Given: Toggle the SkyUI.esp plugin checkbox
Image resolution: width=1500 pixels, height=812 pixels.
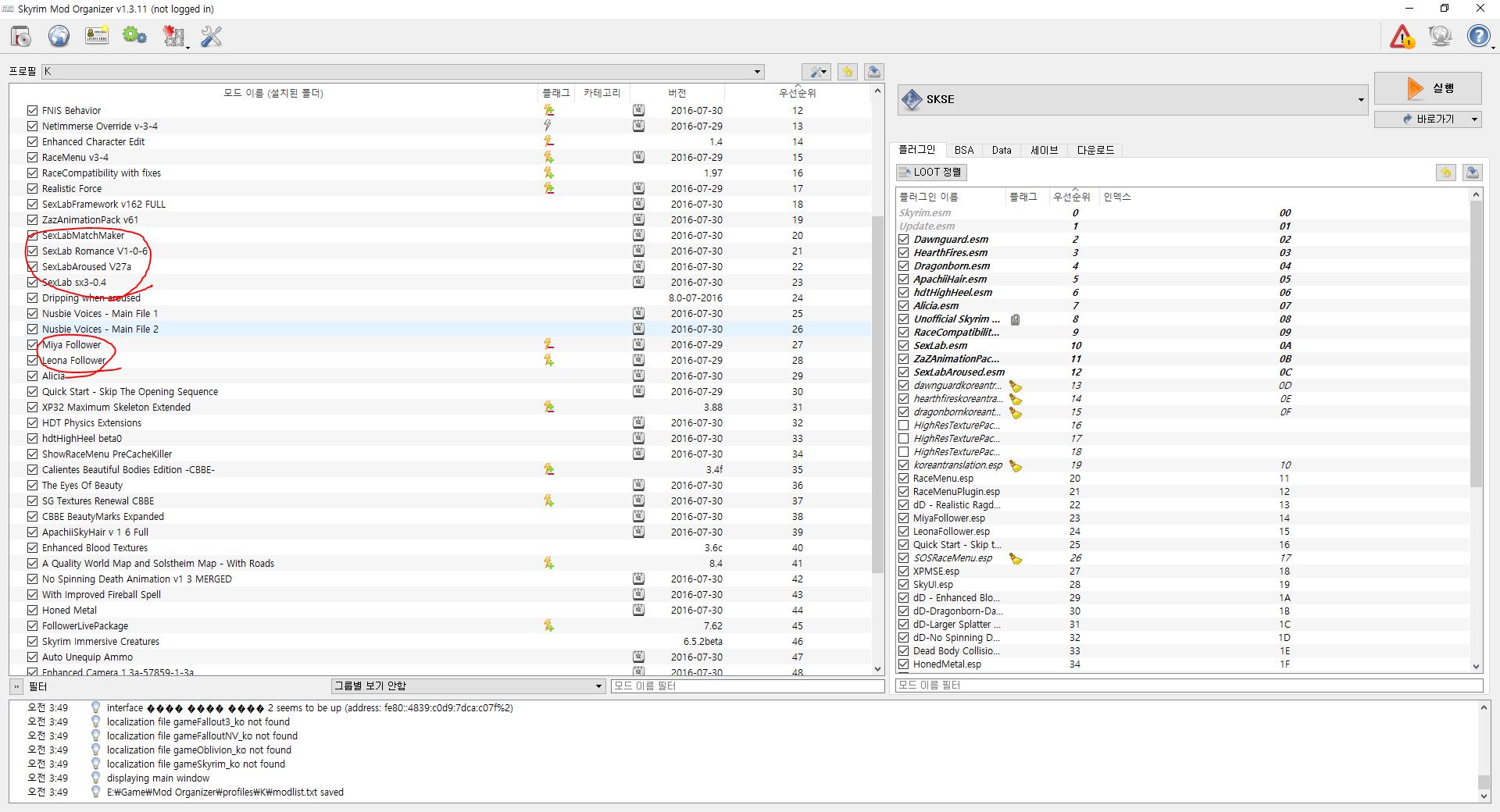Looking at the screenshot, I should (x=904, y=585).
